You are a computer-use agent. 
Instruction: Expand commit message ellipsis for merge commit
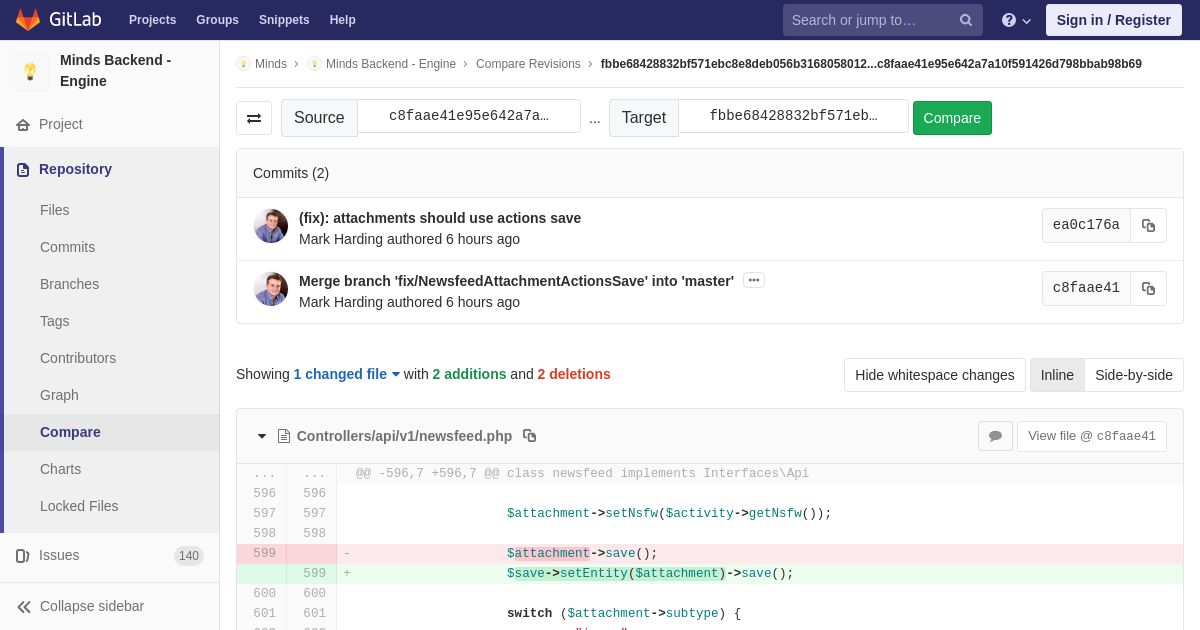point(754,281)
